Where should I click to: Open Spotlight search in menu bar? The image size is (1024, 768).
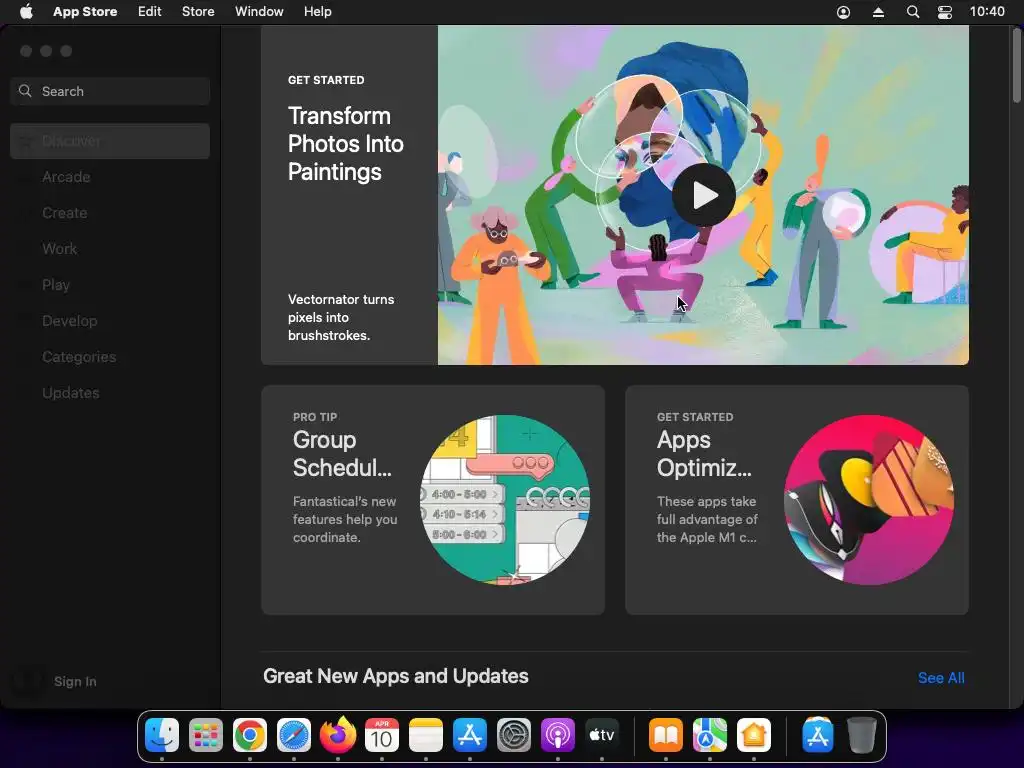(x=913, y=12)
